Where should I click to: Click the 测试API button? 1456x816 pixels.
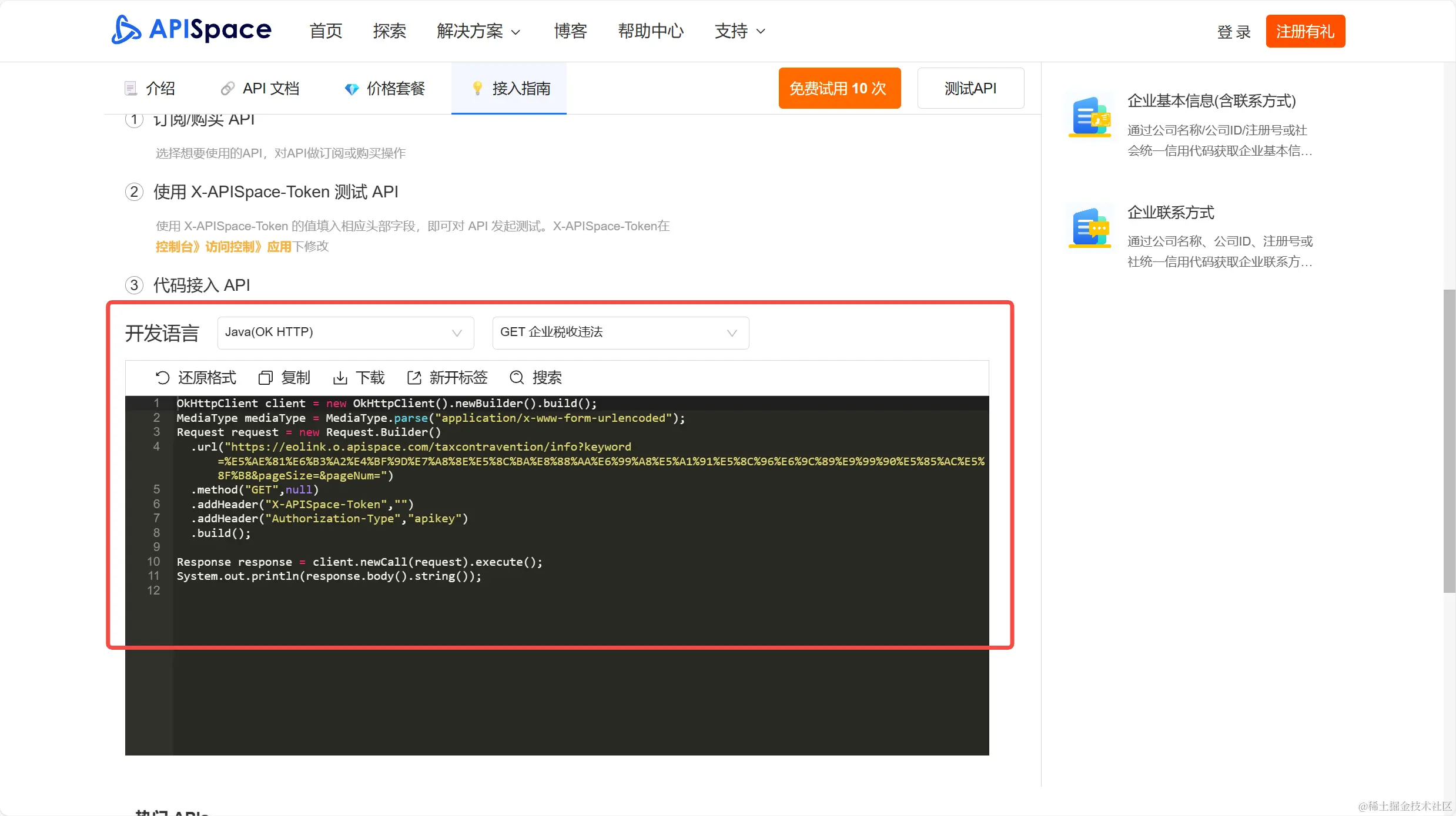click(970, 89)
